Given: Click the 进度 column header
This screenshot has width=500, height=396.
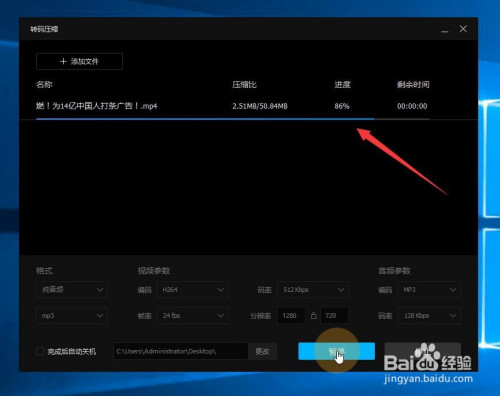Looking at the screenshot, I should pyautogui.click(x=342, y=84).
